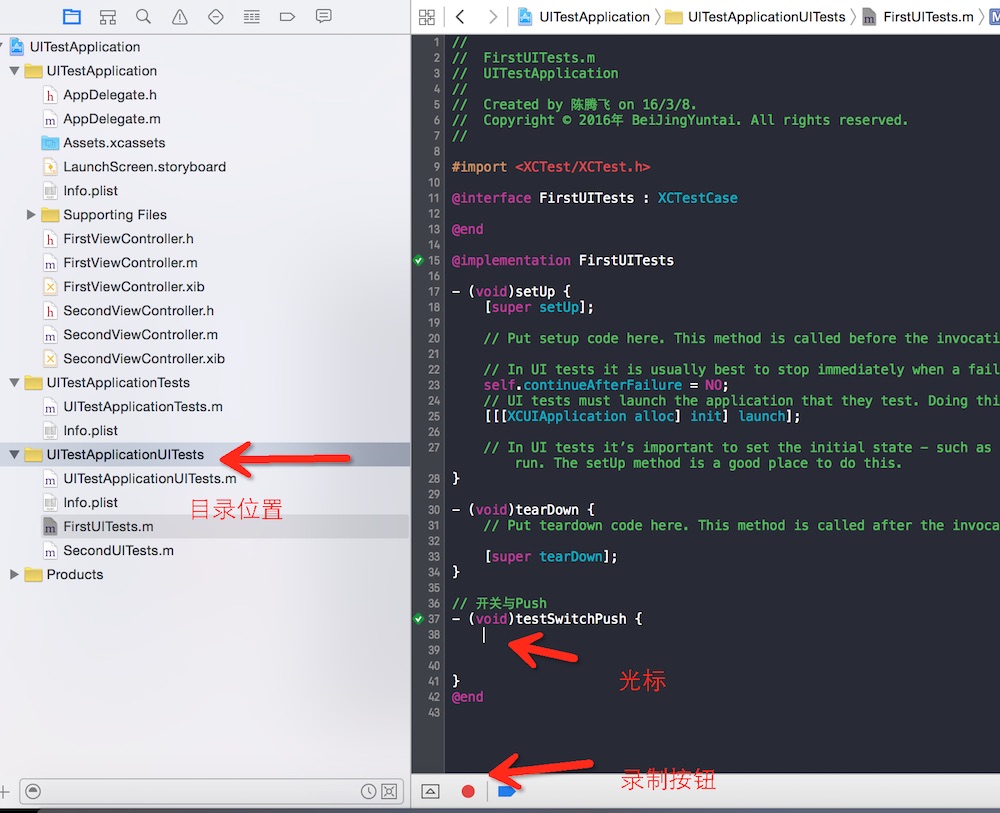Open the Project navigator tab
Image resolution: width=1000 pixels, height=813 pixels.
71,16
